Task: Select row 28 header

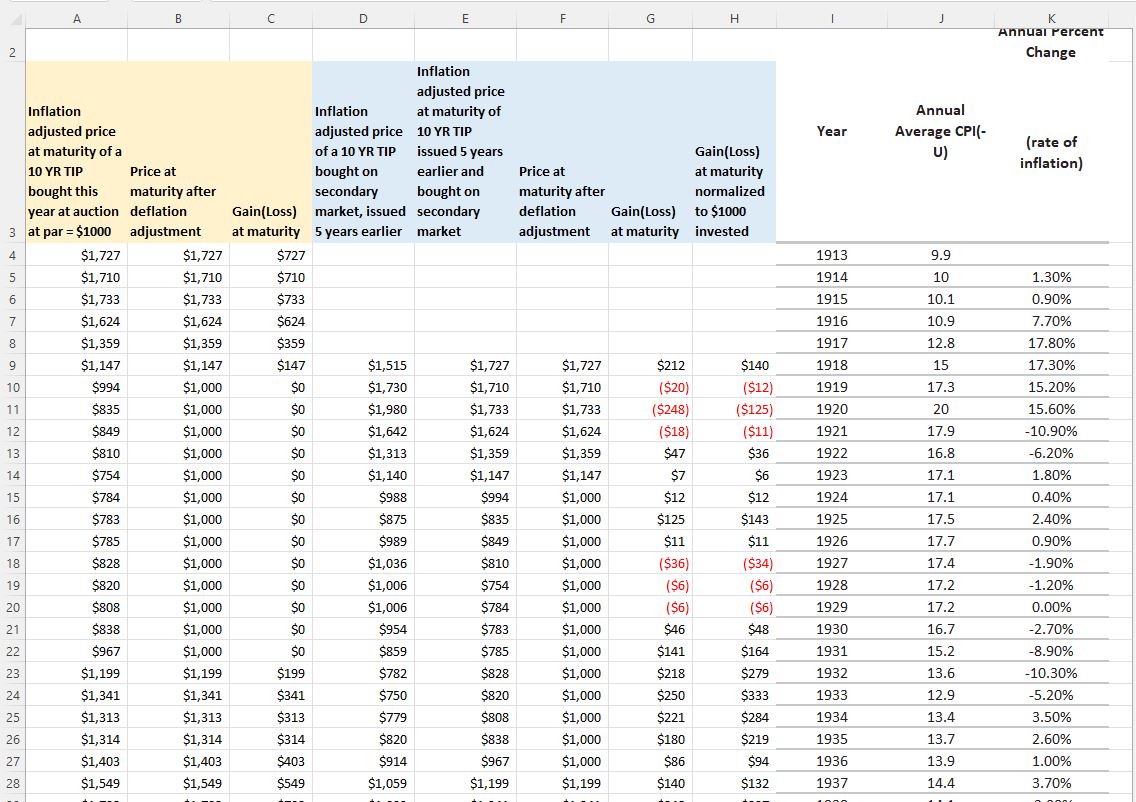Action: [12, 784]
